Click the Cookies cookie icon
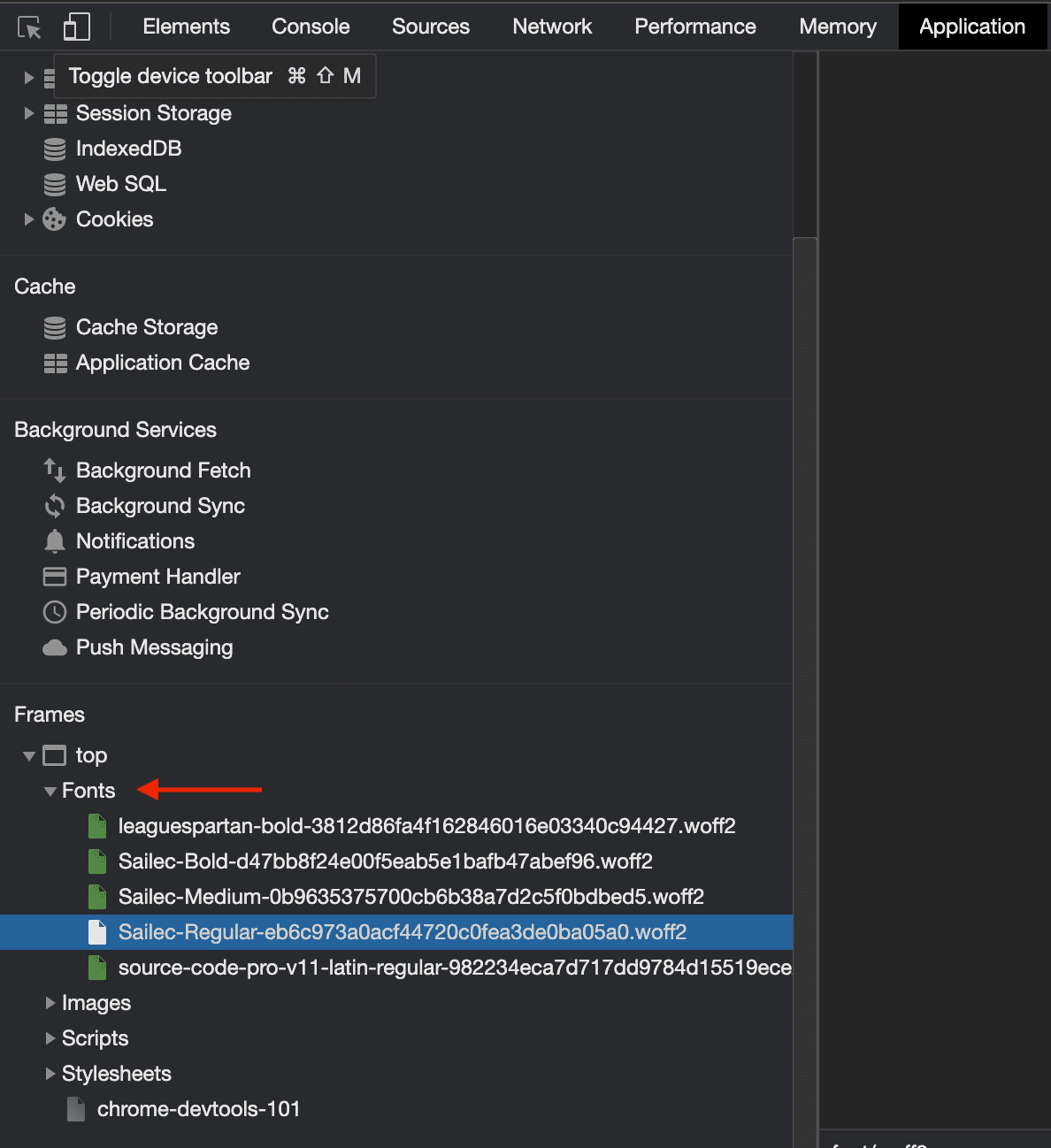 point(55,219)
